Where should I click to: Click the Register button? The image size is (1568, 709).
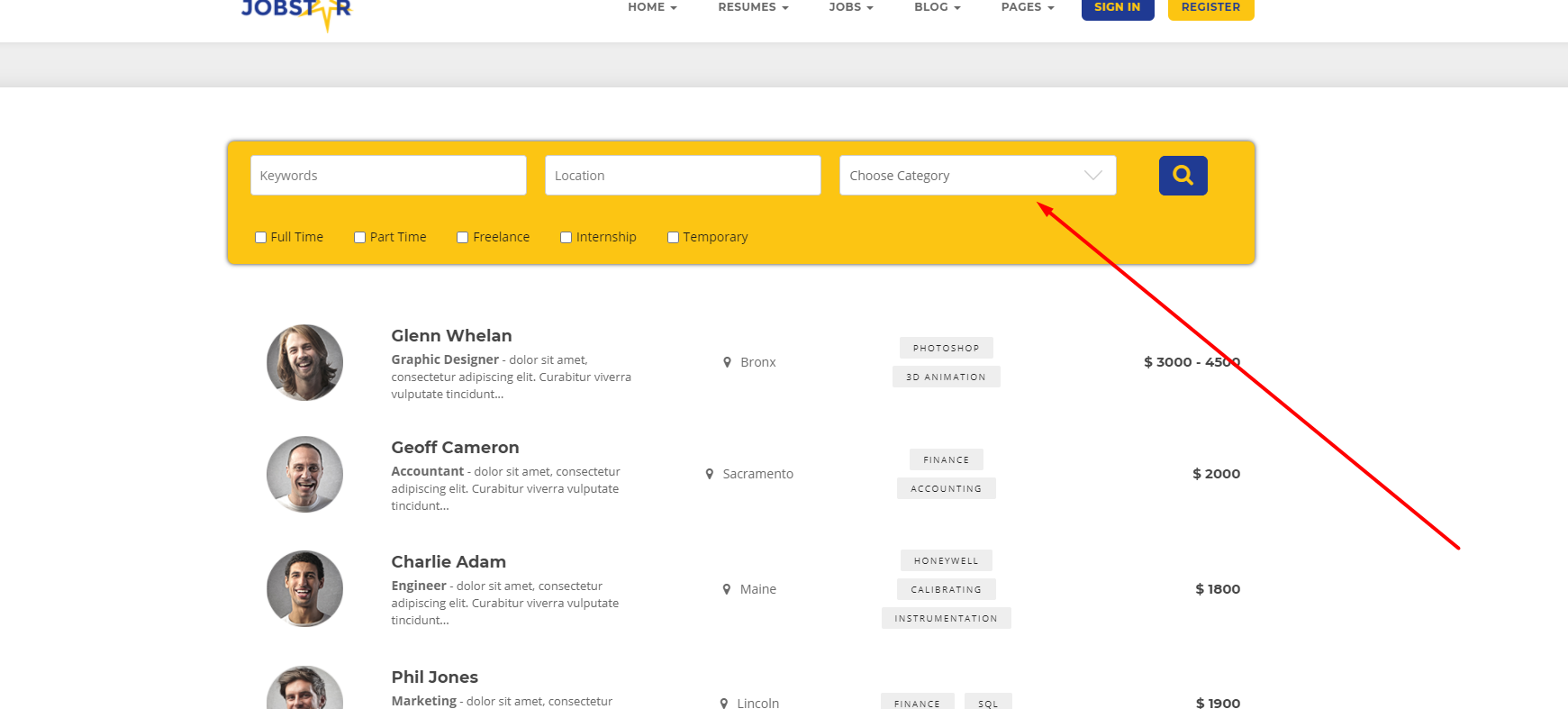click(1211, 8)
